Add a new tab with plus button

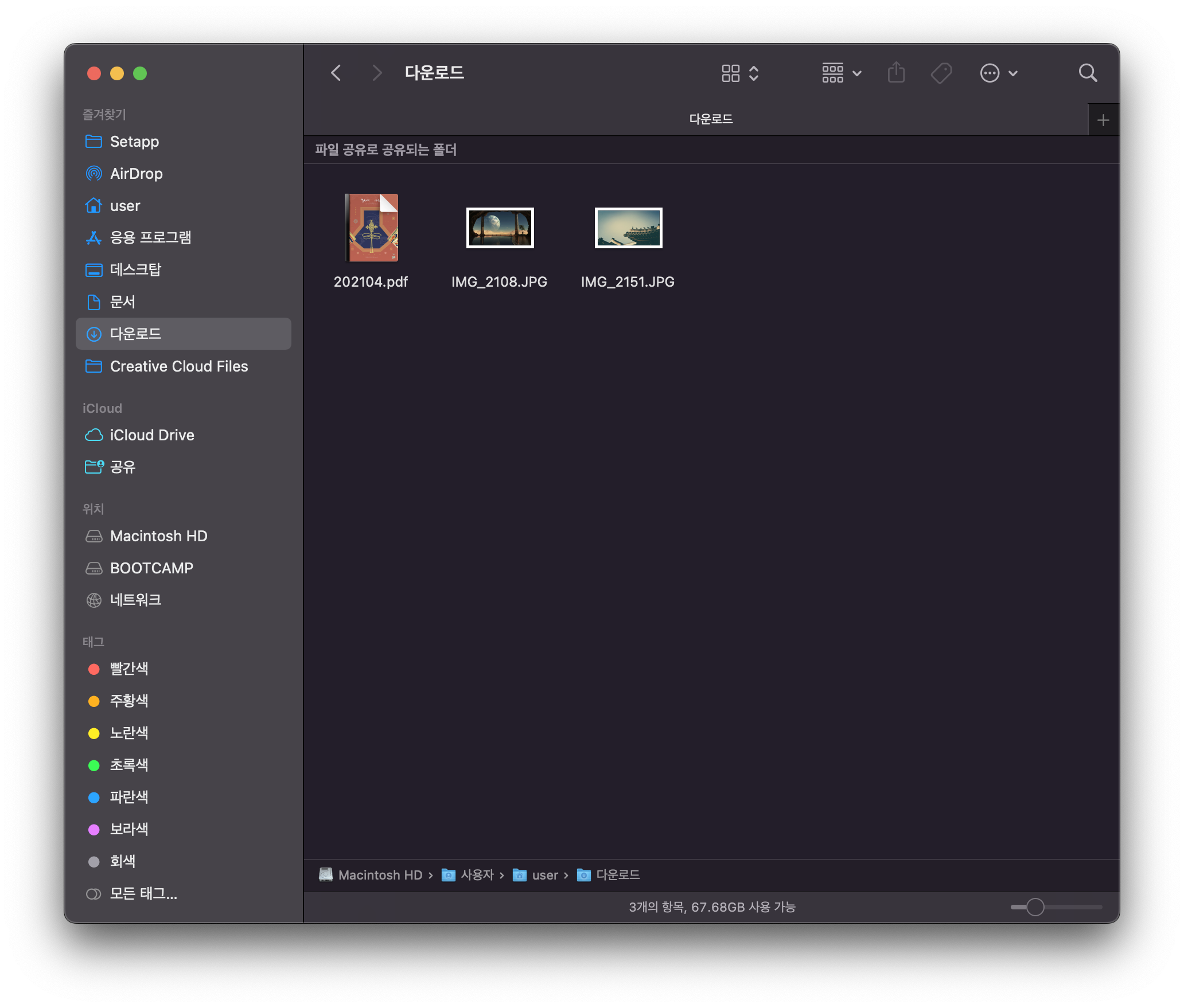pyautogui.click(x=1103, y=120)
